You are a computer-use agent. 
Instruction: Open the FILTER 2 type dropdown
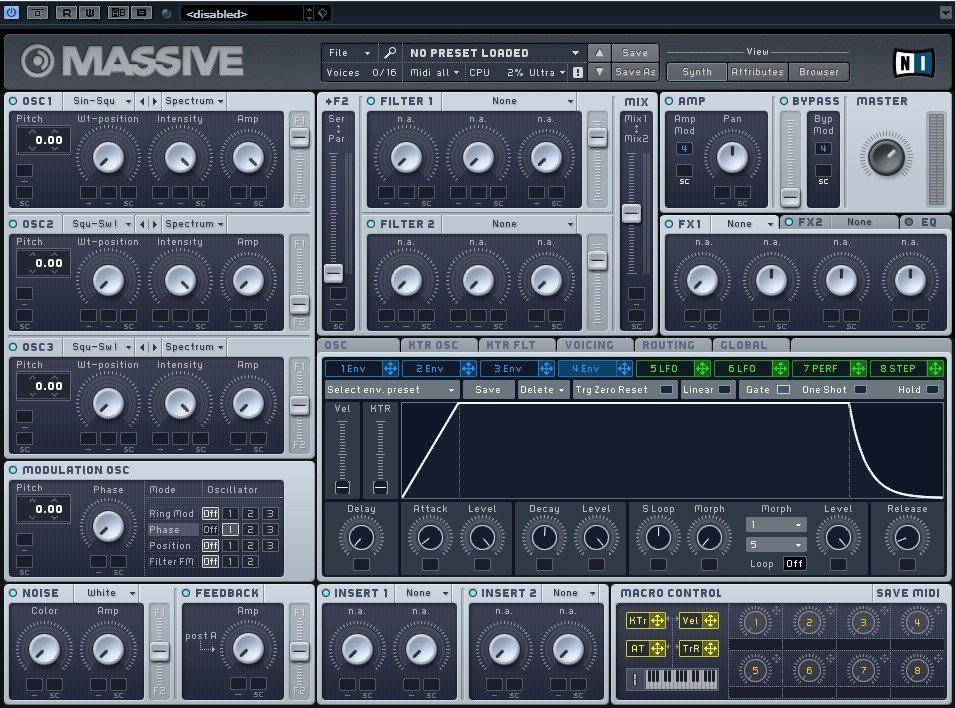tap(509, 224)
